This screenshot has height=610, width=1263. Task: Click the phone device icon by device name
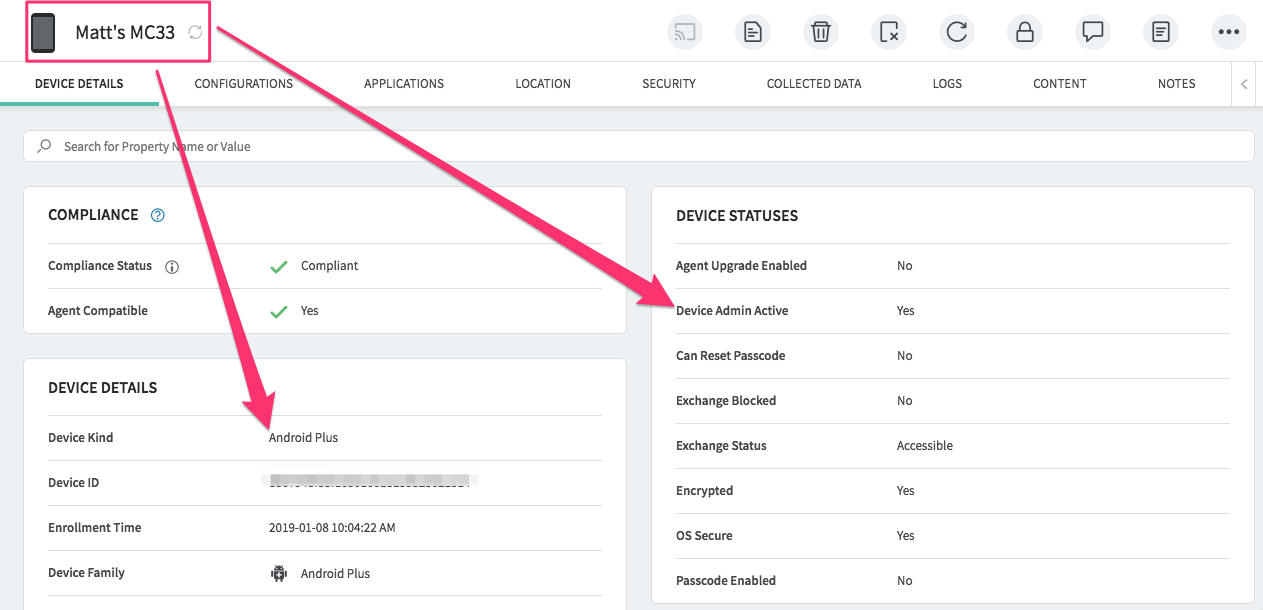pyautogui.click(x=43, y=32)
